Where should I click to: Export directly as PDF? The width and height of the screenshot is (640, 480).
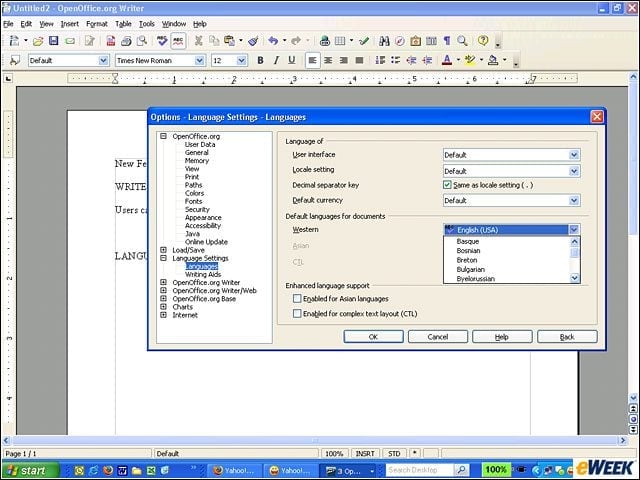click(x=111, y=41)
